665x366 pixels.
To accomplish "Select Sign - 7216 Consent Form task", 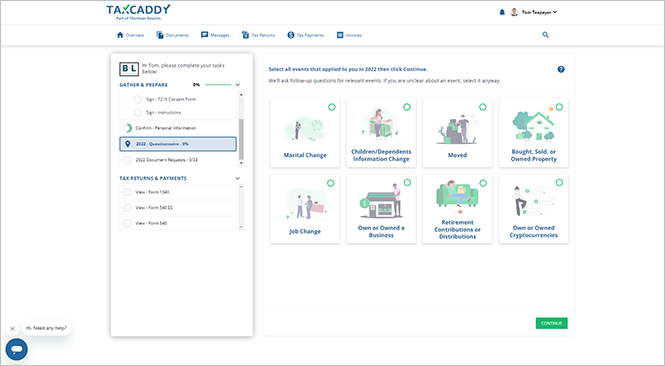I will click(x=178, y=99).
